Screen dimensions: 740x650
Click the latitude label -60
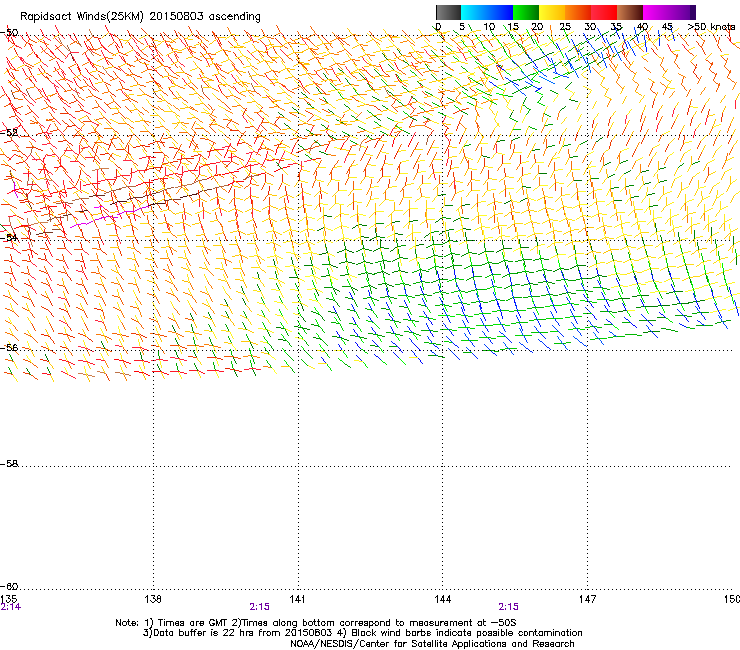coord(9,586)
